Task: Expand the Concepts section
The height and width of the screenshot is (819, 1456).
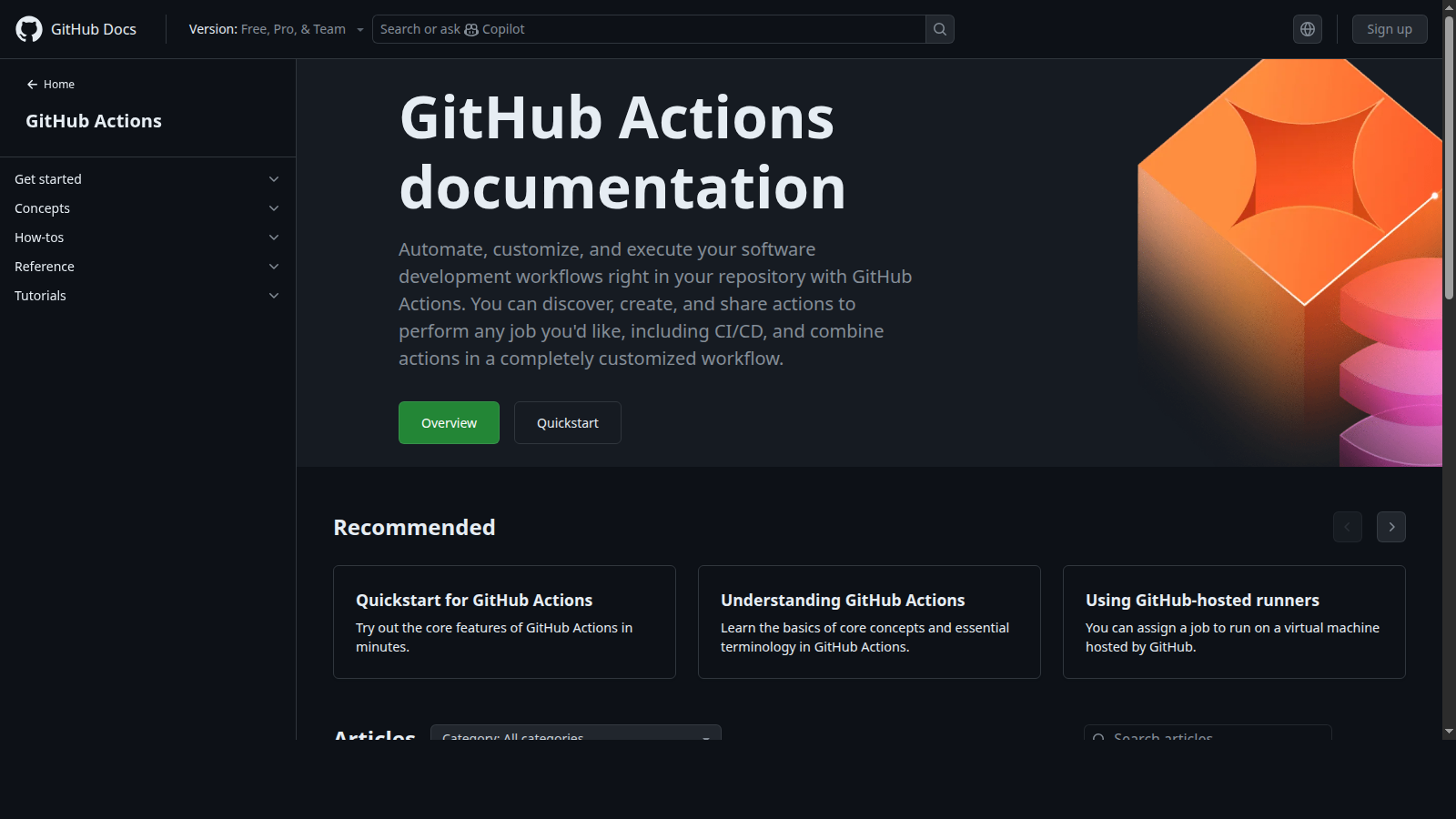Action: coord(147,208)
